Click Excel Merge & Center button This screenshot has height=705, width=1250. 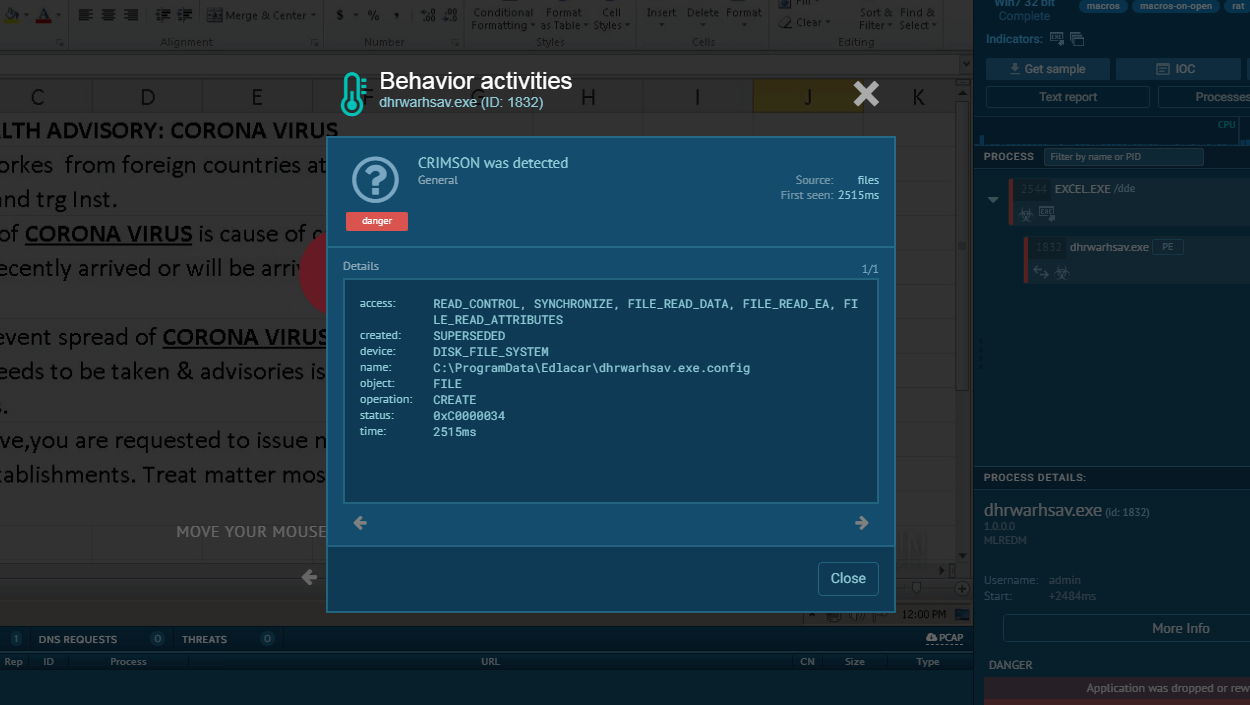point(262,15)
